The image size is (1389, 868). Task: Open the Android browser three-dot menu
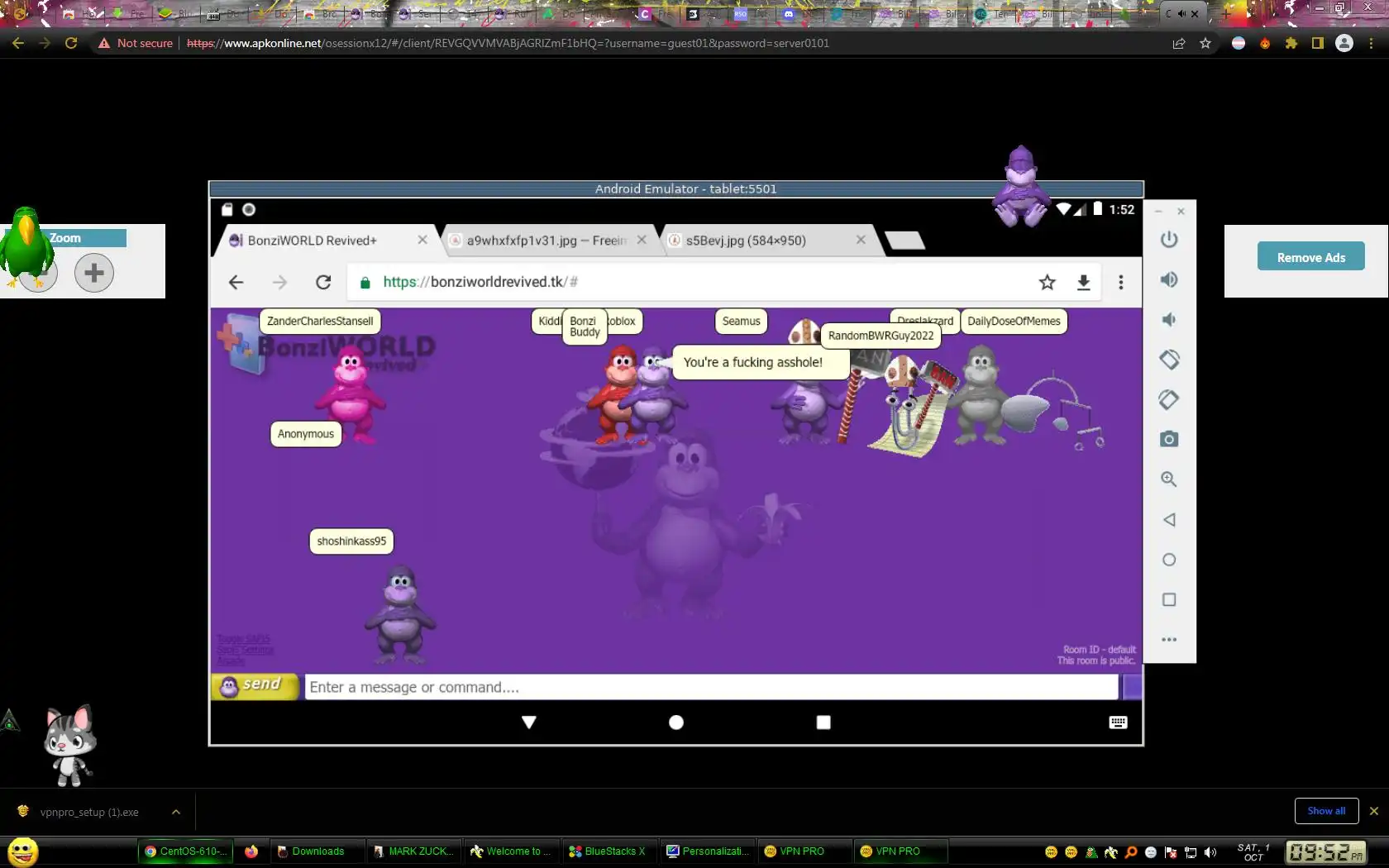1121,283
